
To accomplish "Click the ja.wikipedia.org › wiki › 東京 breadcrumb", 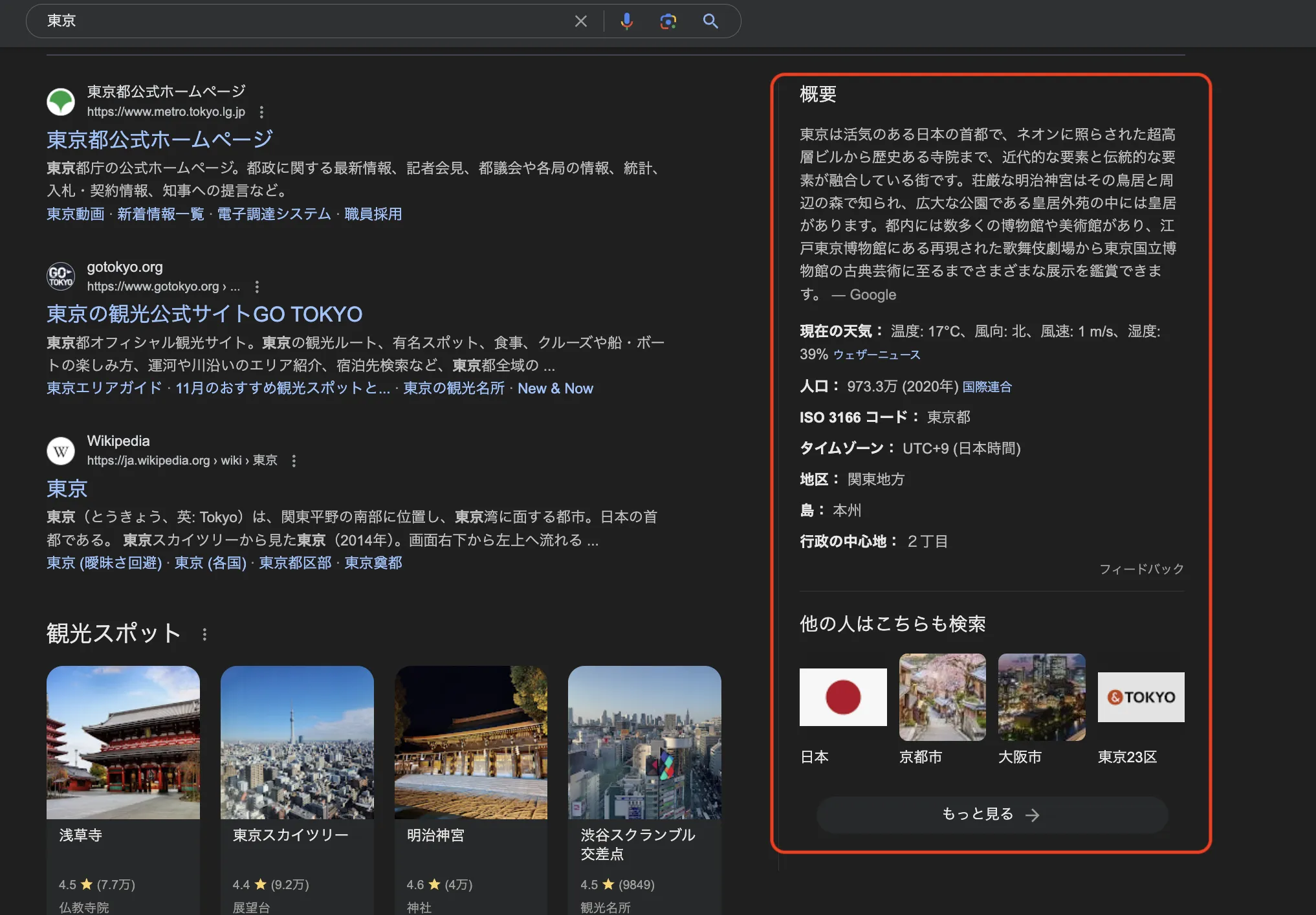I will pos(182,461).
